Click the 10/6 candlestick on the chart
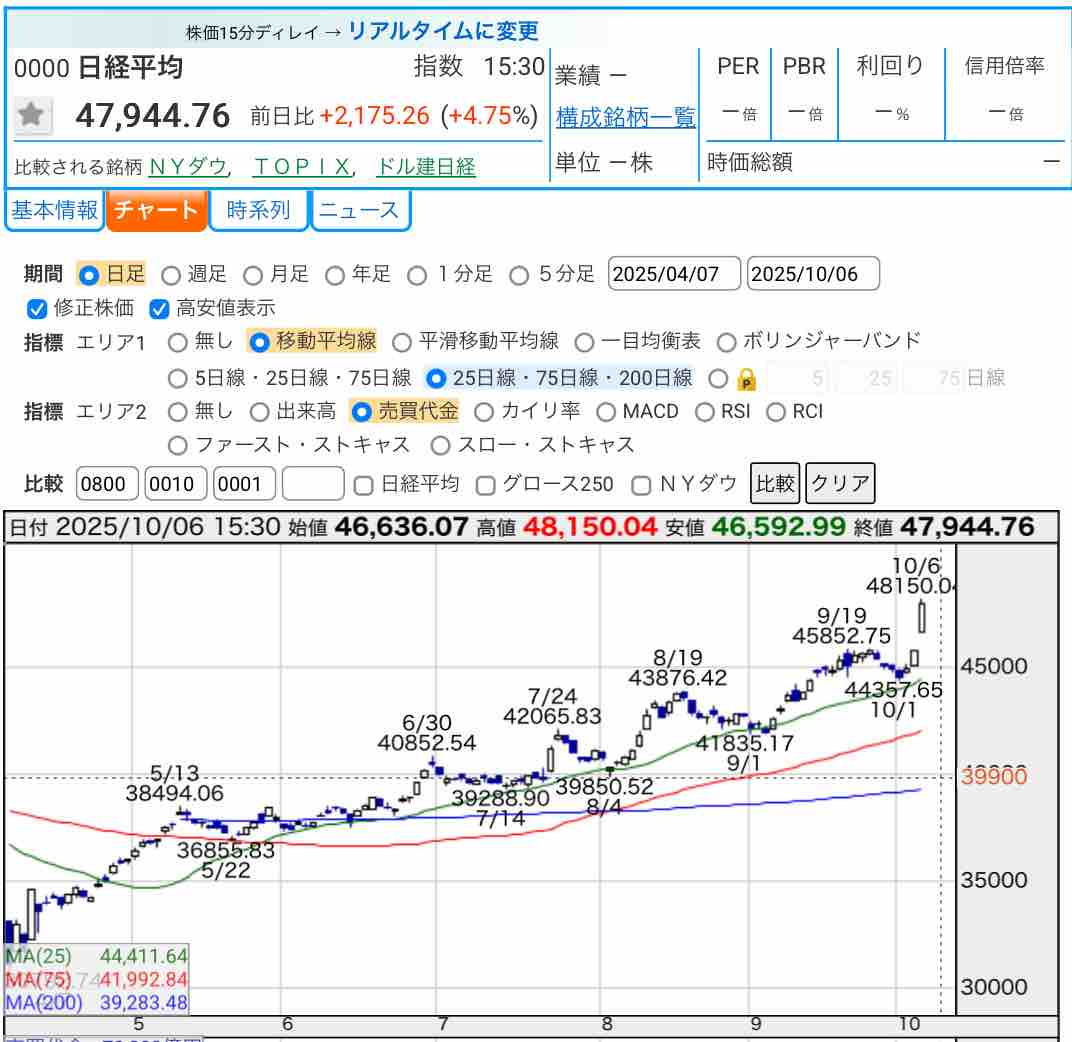Screen dimensions: 1072x1042 coord(922,616)
